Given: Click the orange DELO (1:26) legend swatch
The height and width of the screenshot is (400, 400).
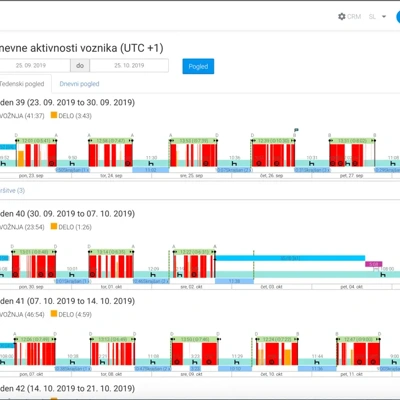Looking at the screenshot, I should (x=54, y=226).
